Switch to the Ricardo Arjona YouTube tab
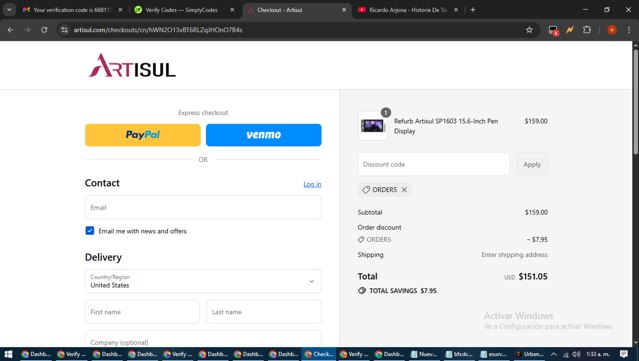Image resolution: width=639 pixels, height=361 pixels. pyautogui.click(x=408, y=9)
